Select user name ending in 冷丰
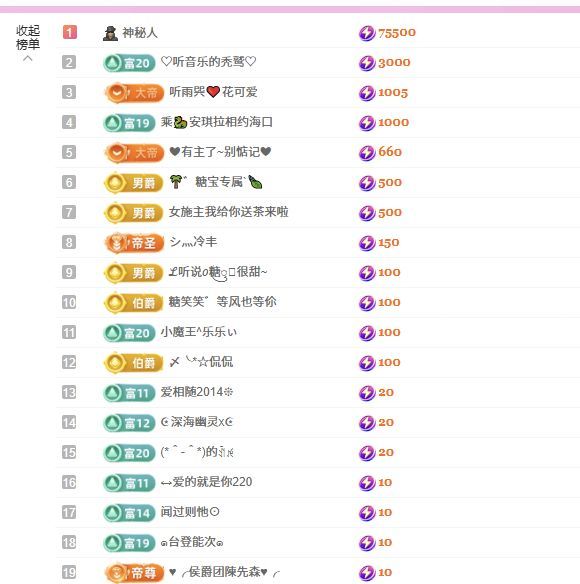This screenshot has height=584, width=580. (193, 242)
